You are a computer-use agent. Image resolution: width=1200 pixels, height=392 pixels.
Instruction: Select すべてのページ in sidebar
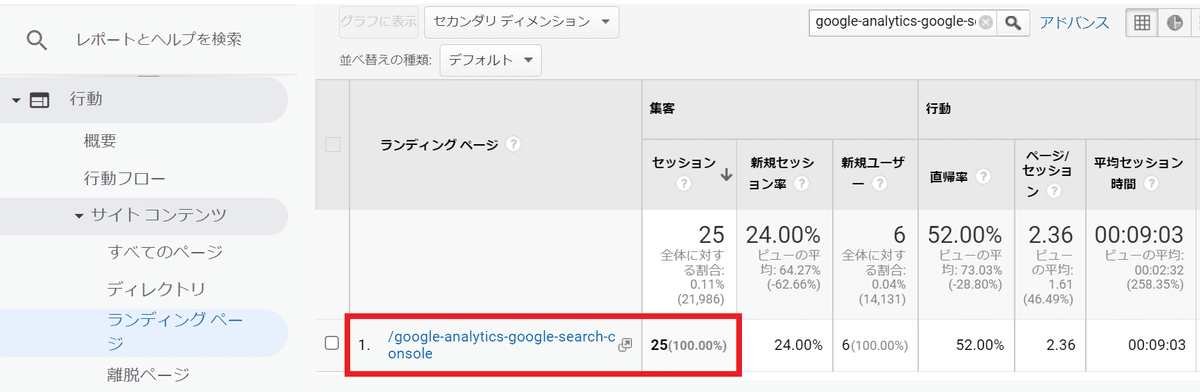coord(165,252)
